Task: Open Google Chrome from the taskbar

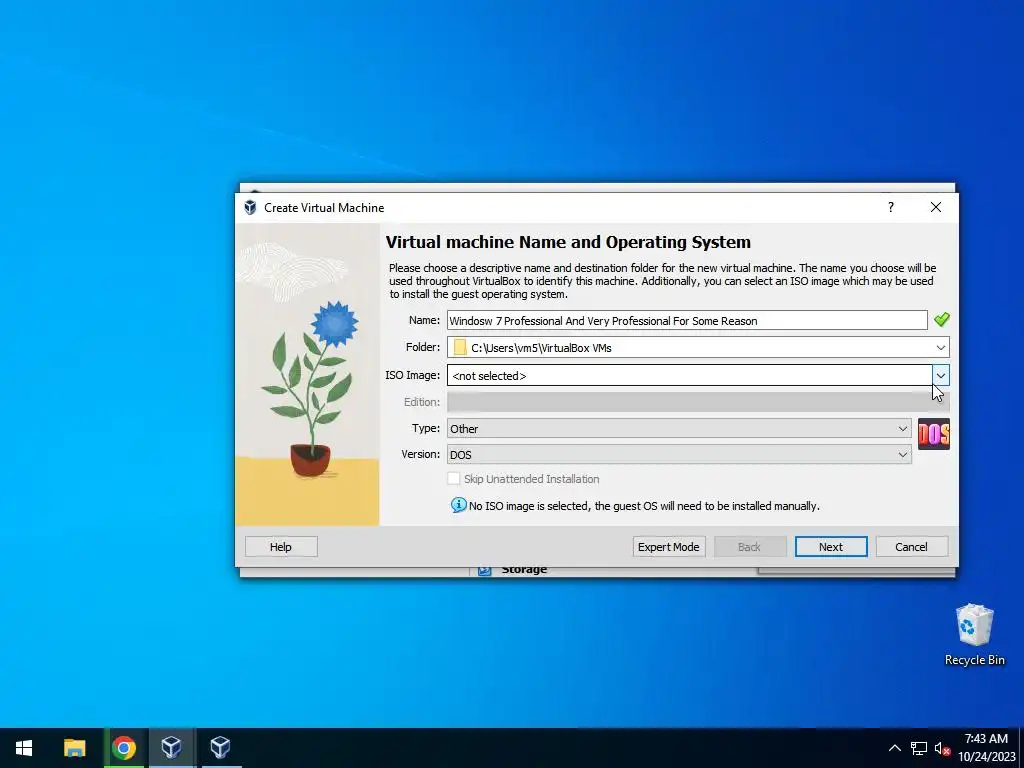Action: coord(123,748)
